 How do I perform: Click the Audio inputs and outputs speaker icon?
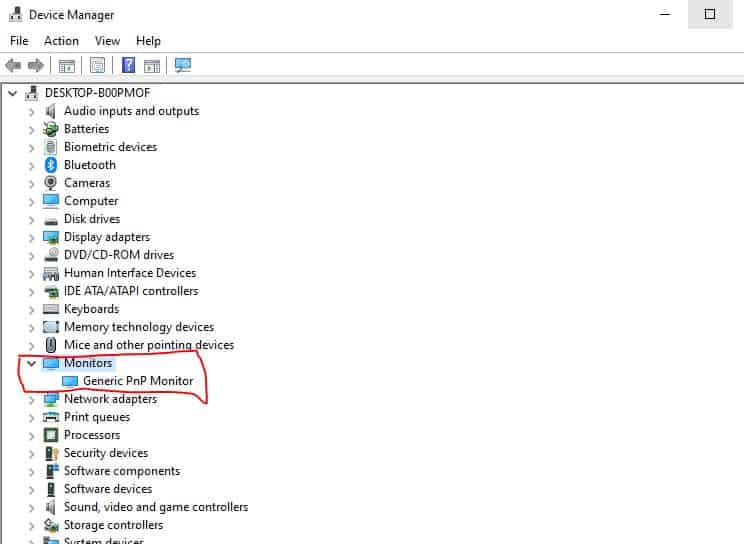(51, 111)
